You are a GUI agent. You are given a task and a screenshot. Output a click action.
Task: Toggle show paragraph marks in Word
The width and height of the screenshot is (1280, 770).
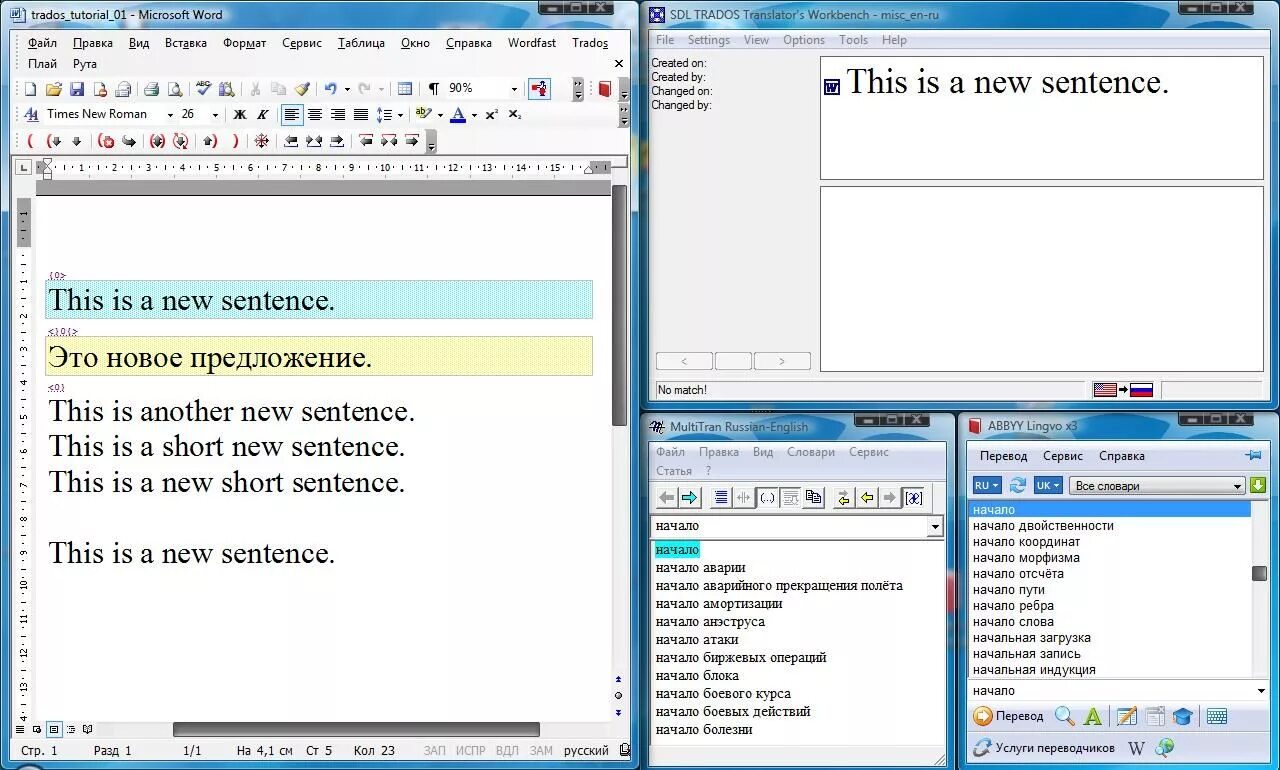pyautogui.click(x=434, y=89)
